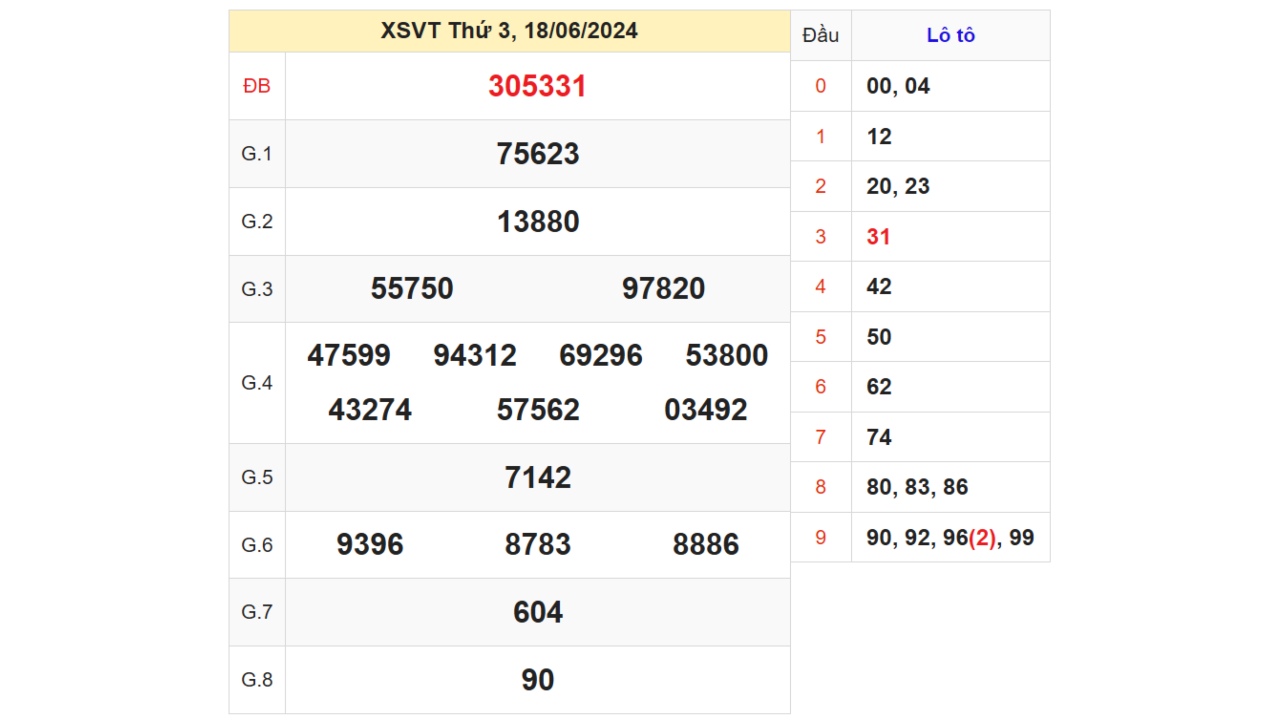1280x720 pixels.
Task: Select the G.4 number 47599
Action: (x=349, y=356)
